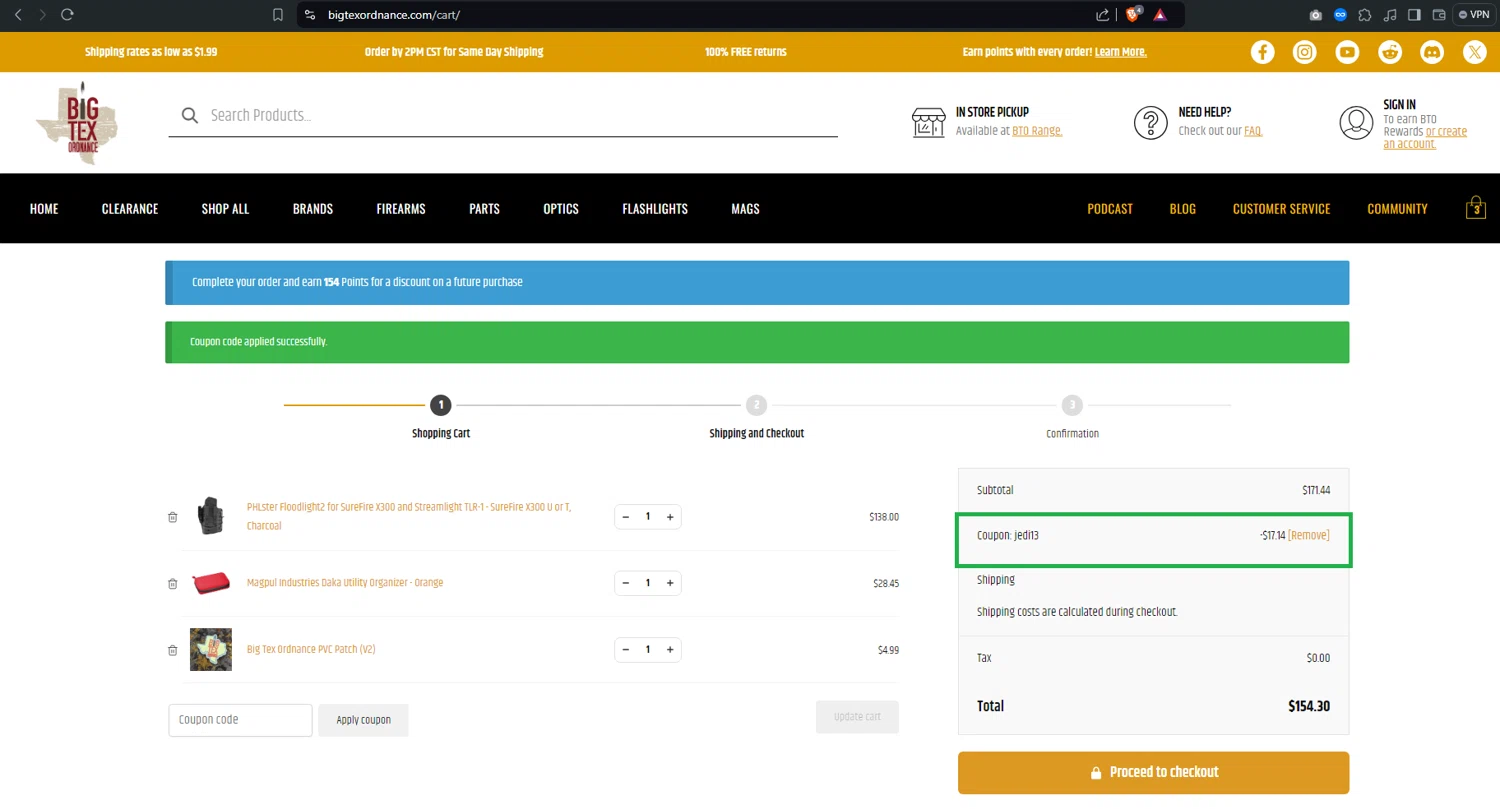The image size is (1500, 809).
Task: Bookmark this page using the bookmark icon
Action: [x=278, y=15]
